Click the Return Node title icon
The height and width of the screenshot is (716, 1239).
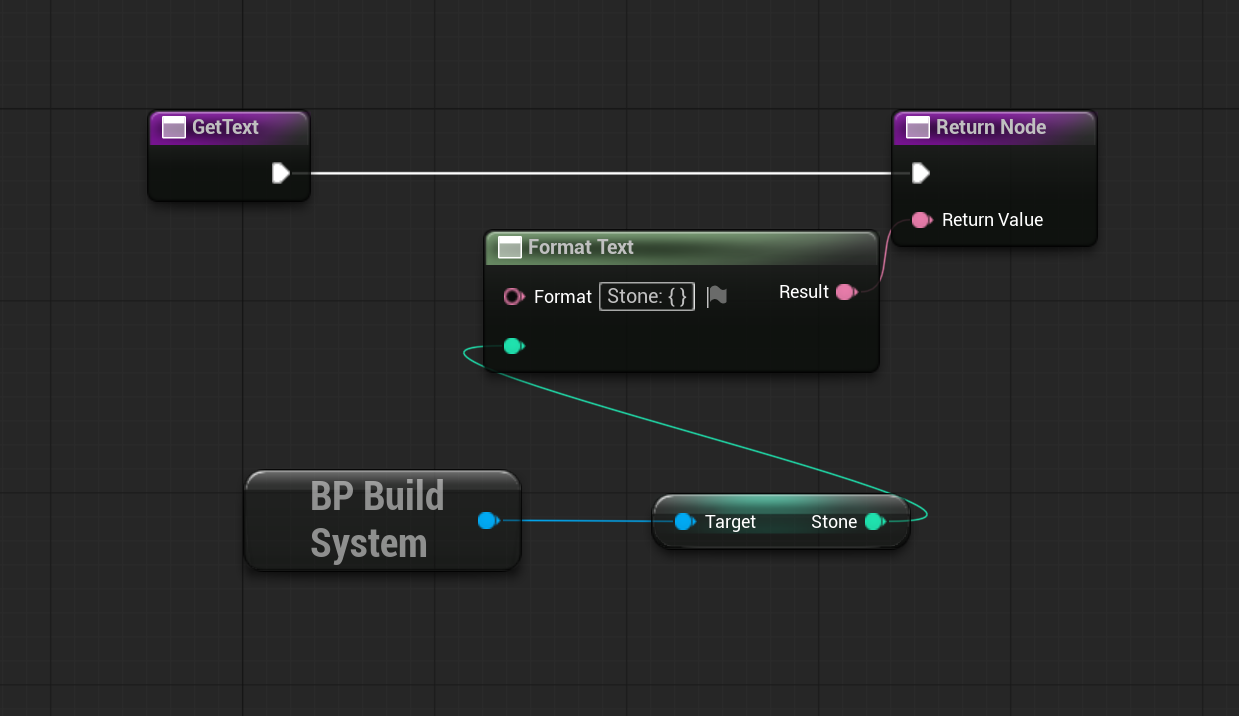click(x=918, y=128)
